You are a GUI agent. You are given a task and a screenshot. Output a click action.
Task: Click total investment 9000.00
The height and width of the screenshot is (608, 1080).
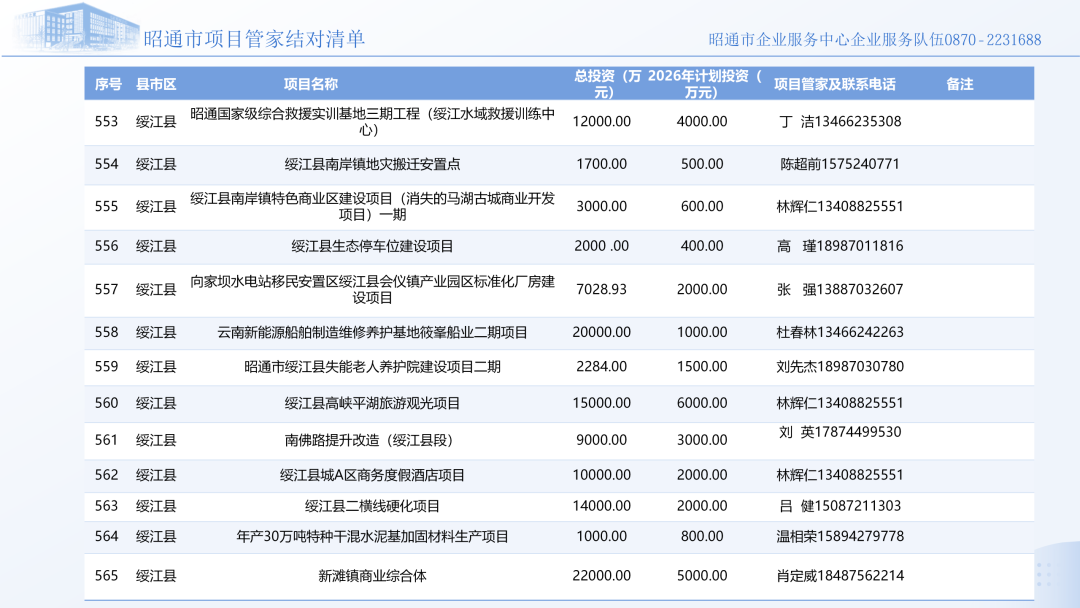601,440
